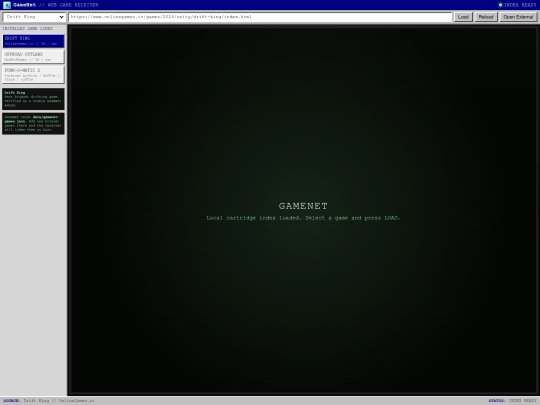Click the 'Local cartridge index loaded' message

point(303,218)
